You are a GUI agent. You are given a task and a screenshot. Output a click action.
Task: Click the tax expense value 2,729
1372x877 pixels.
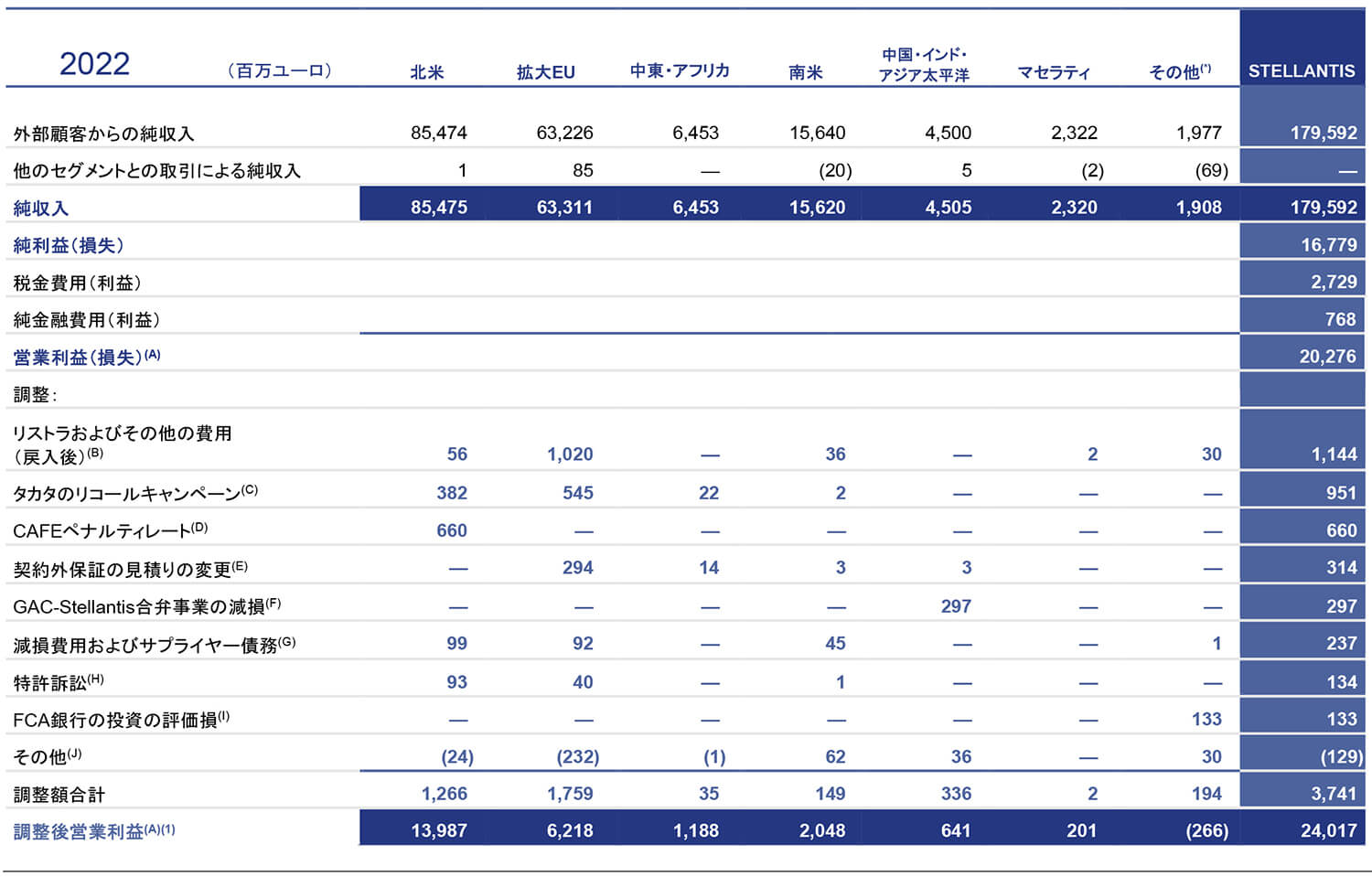(1334, 282)
